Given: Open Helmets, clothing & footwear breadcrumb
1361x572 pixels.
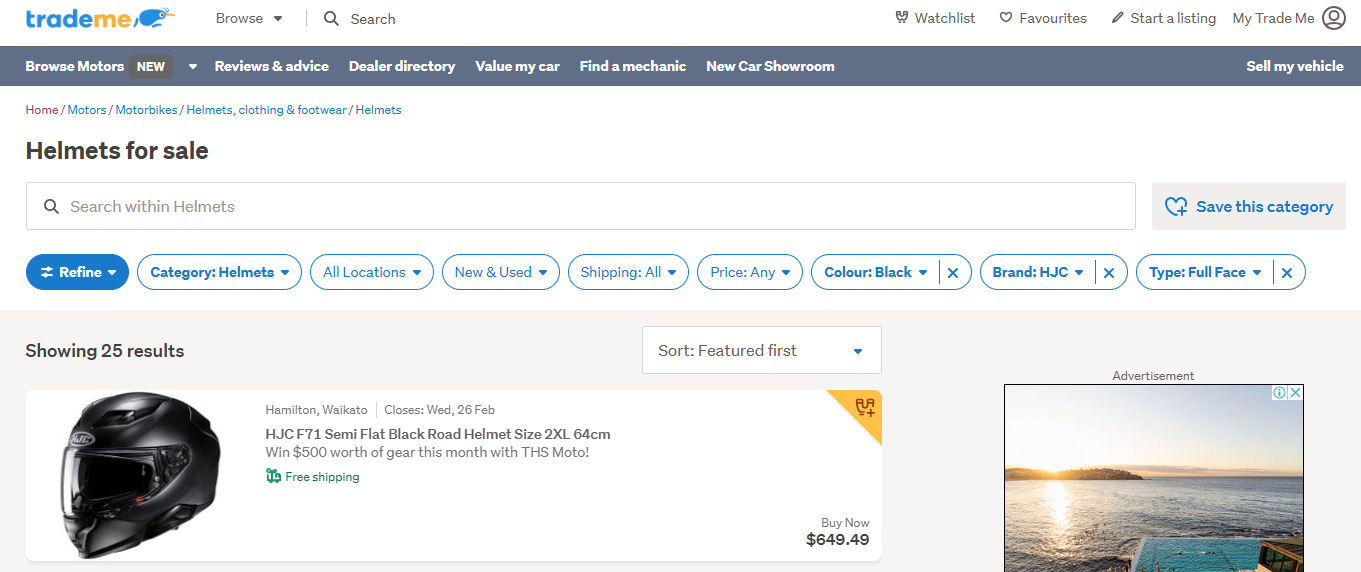Looking at the screenshot, I should pyautogui.click(x=266, y=110).
